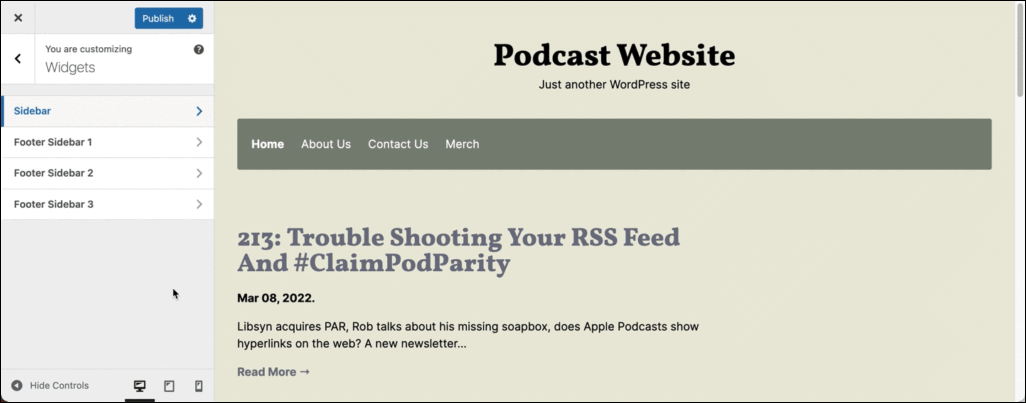Go to Contact Us page
The image size is (1026, 403).
(x=398, y=144)
